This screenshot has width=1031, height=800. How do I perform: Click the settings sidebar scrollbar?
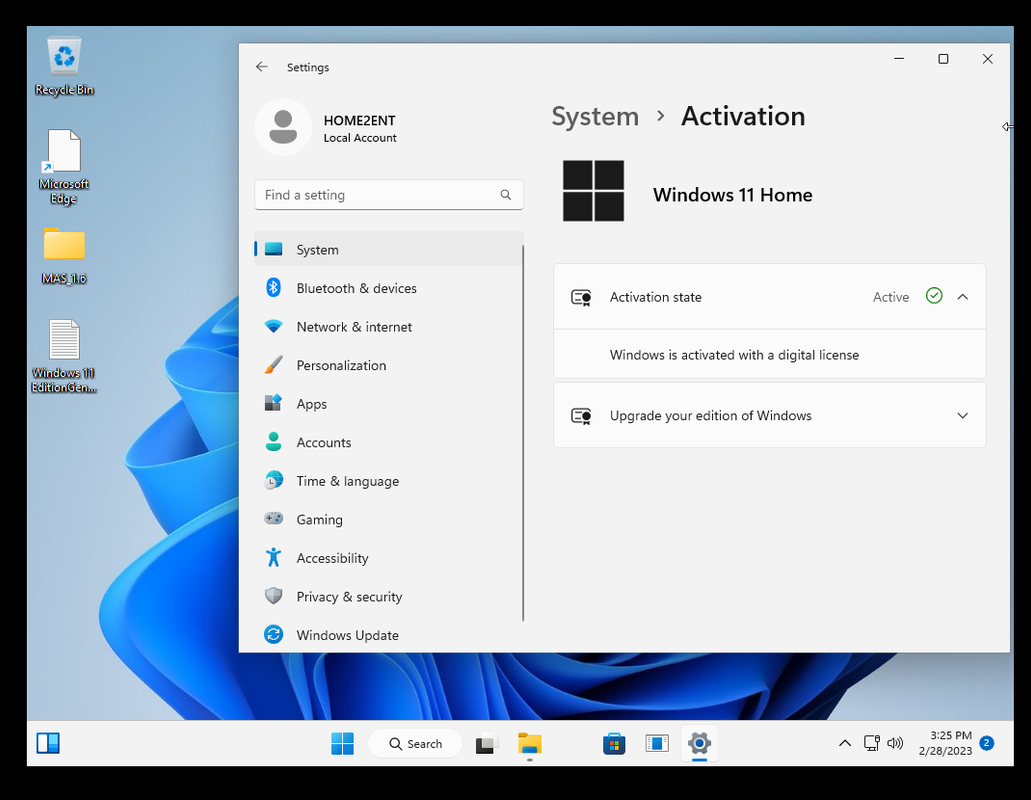pyautogui.click(x=523, y=433)
